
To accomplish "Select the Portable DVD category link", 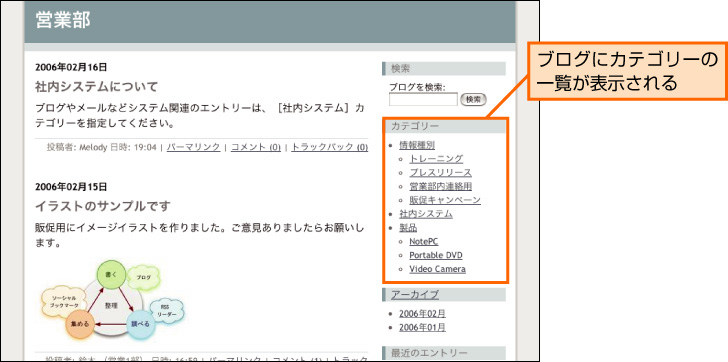I will tap(436, 255).
